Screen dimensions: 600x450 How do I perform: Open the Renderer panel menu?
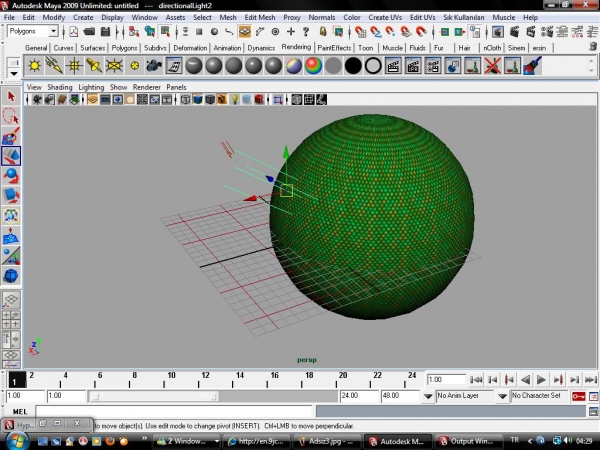[147, 87]
